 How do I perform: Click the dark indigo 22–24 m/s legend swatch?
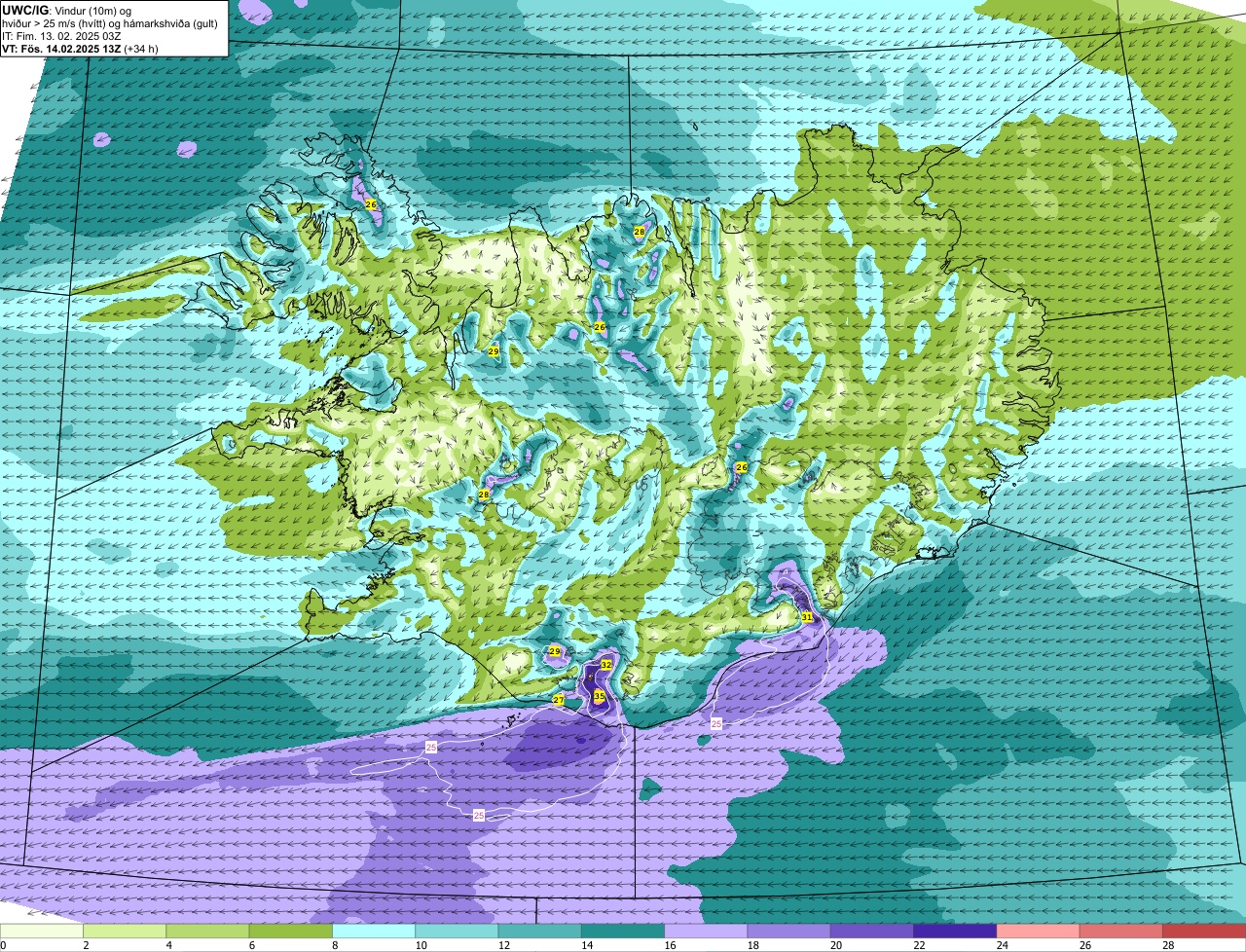(955, 932)
